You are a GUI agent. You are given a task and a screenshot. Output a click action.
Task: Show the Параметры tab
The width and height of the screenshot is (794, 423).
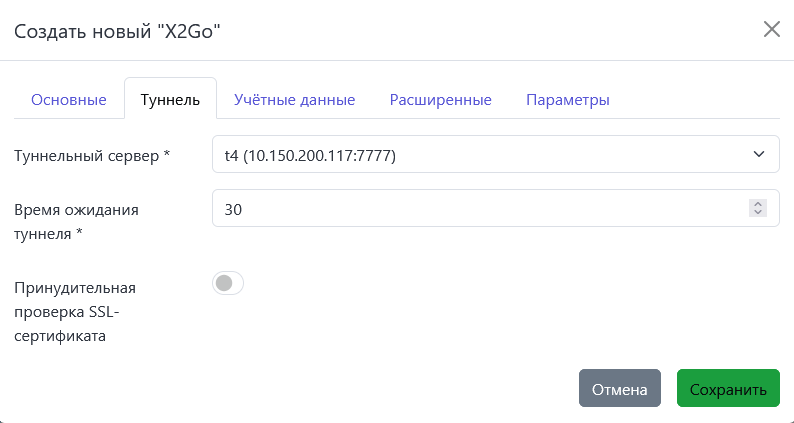click(568, 100)
